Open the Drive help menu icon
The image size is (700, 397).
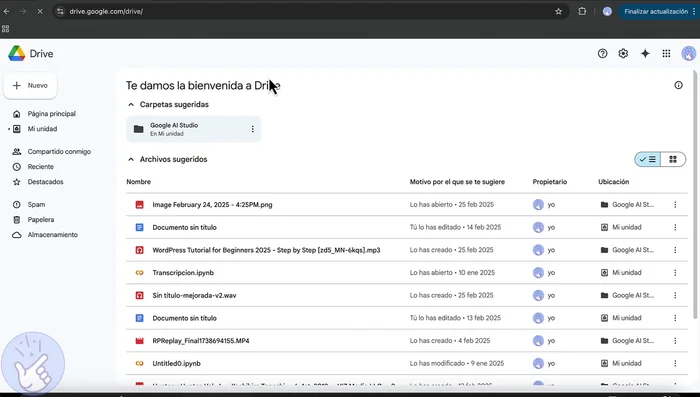tap(602, 54)
